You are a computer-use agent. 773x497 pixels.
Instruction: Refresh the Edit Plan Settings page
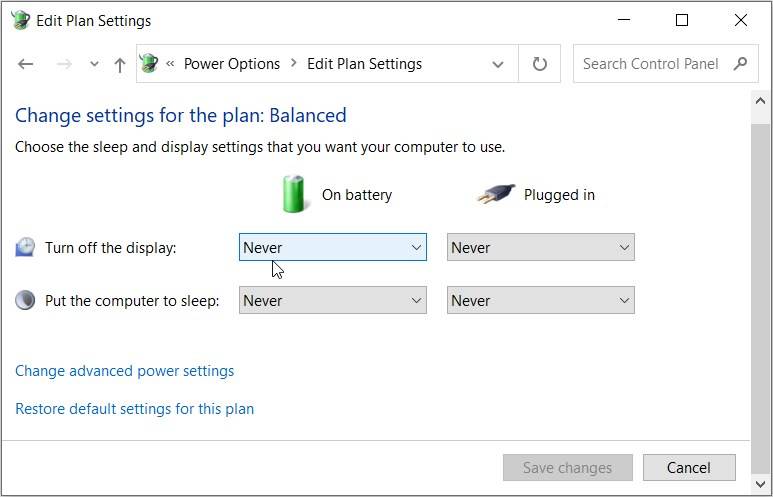(539, 64)
